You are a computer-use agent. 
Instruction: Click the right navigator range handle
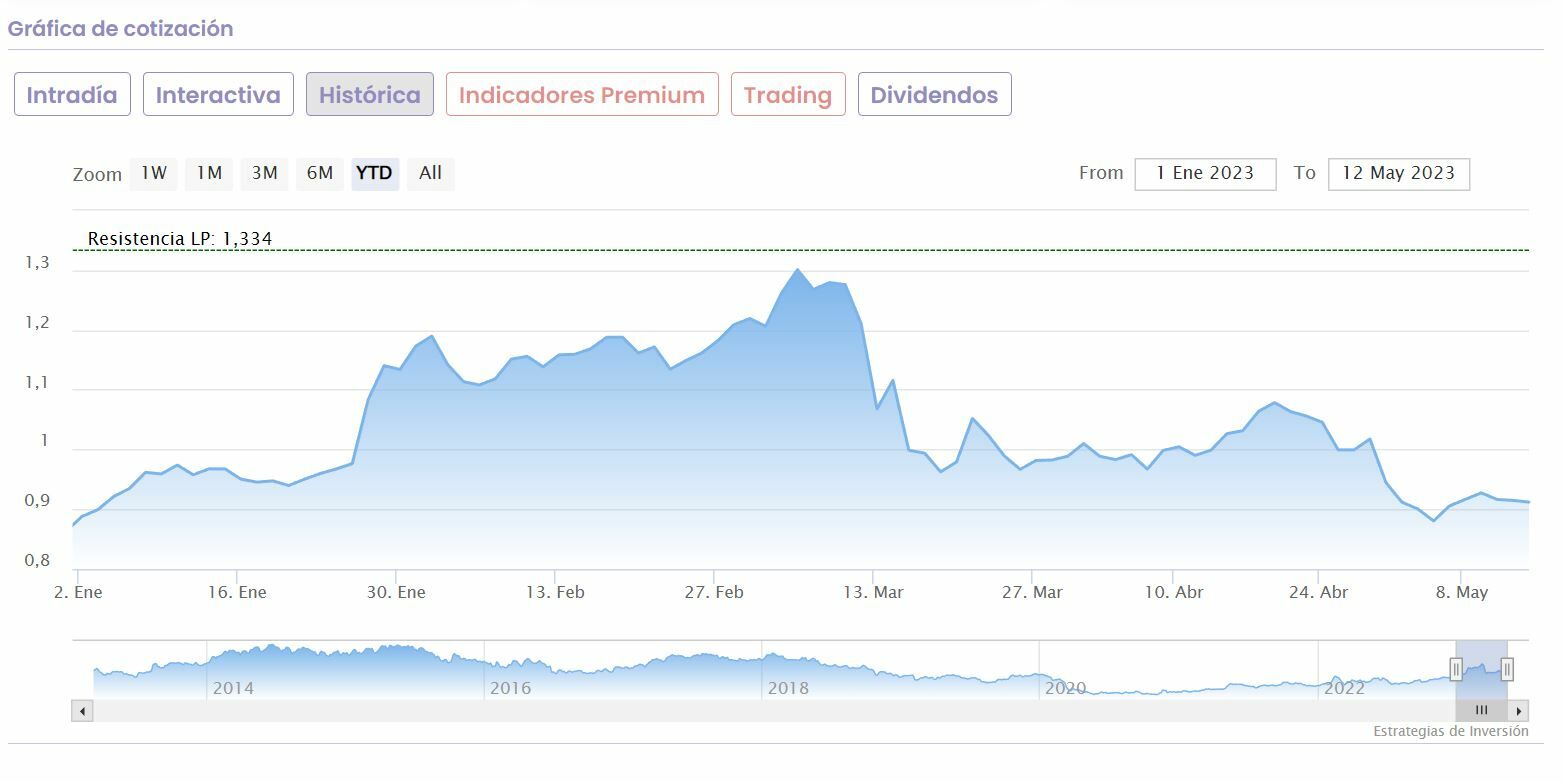point(1507,669)
